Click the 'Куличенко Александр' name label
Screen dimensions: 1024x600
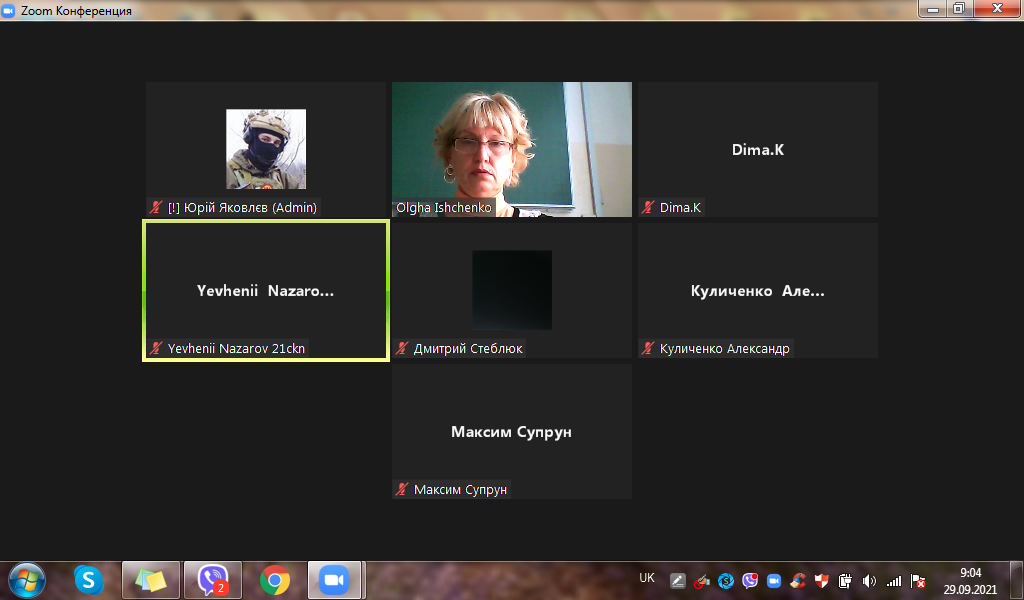pyautogui.click(x=725, y=349)
